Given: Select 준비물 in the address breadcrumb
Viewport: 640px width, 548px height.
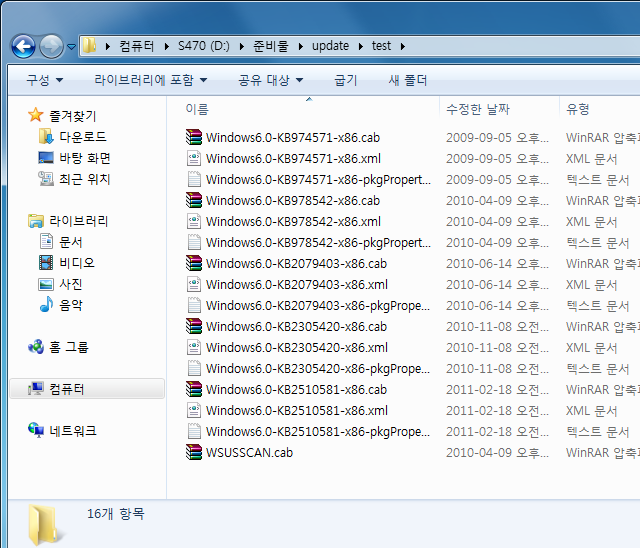Looking at the screenshot, I should click(x=271, y=46).
